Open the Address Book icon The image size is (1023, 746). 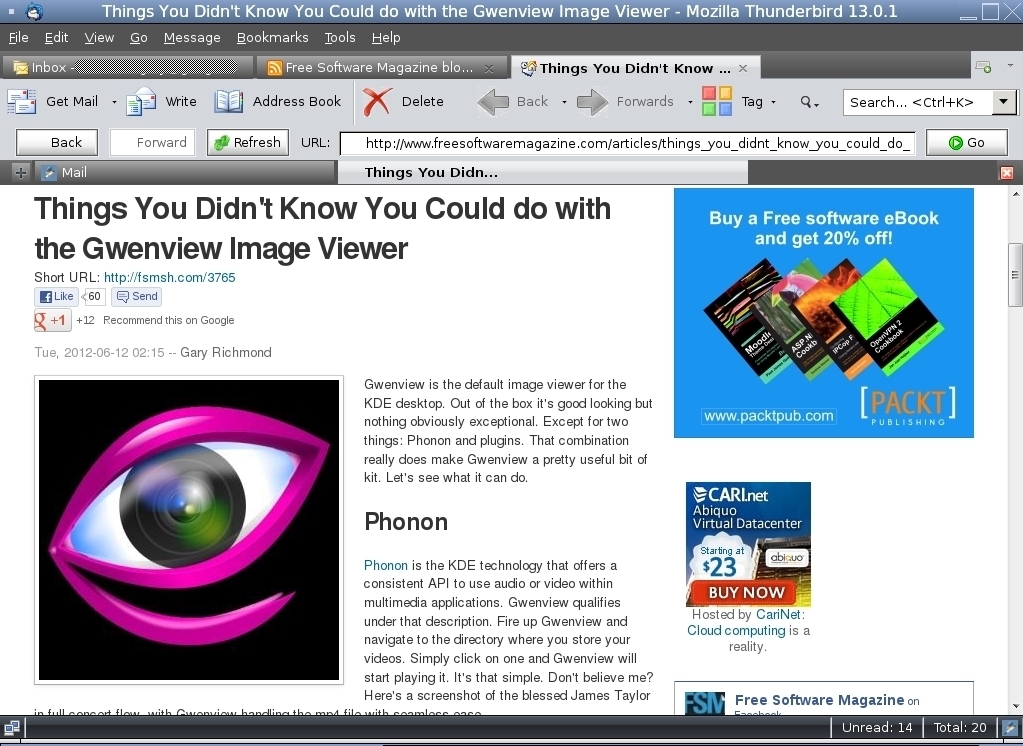[x=229, y=102]
